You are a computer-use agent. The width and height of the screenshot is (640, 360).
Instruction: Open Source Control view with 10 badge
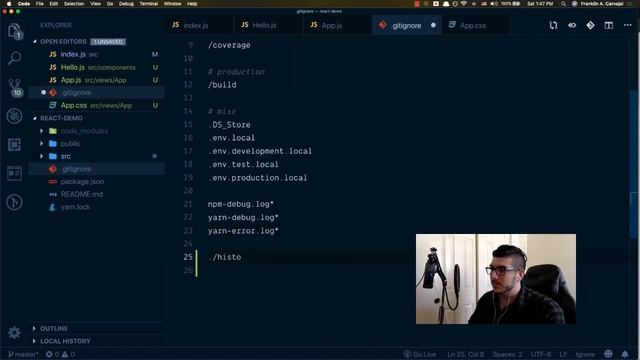15,87
